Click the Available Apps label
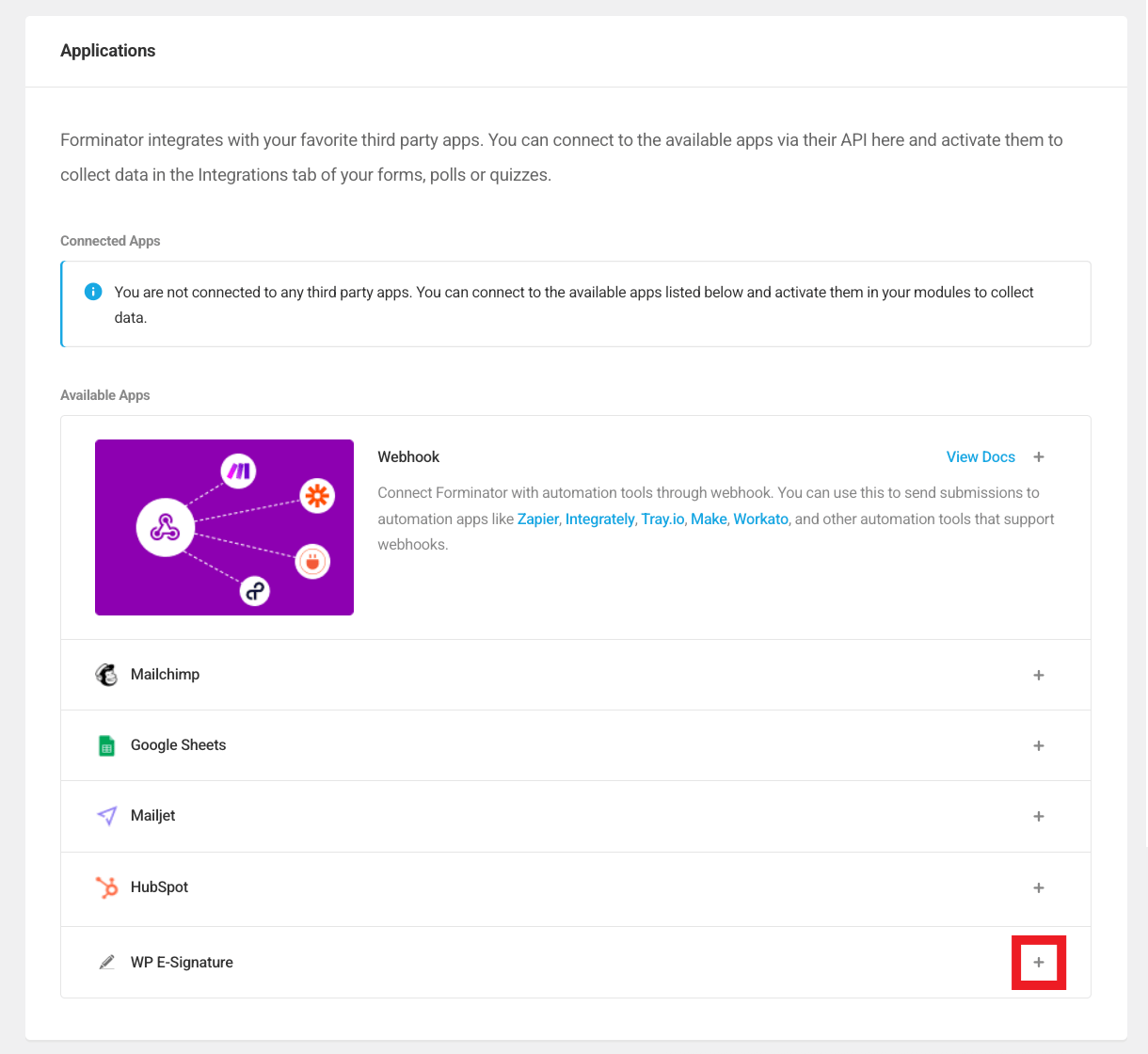 coord(105,395)
